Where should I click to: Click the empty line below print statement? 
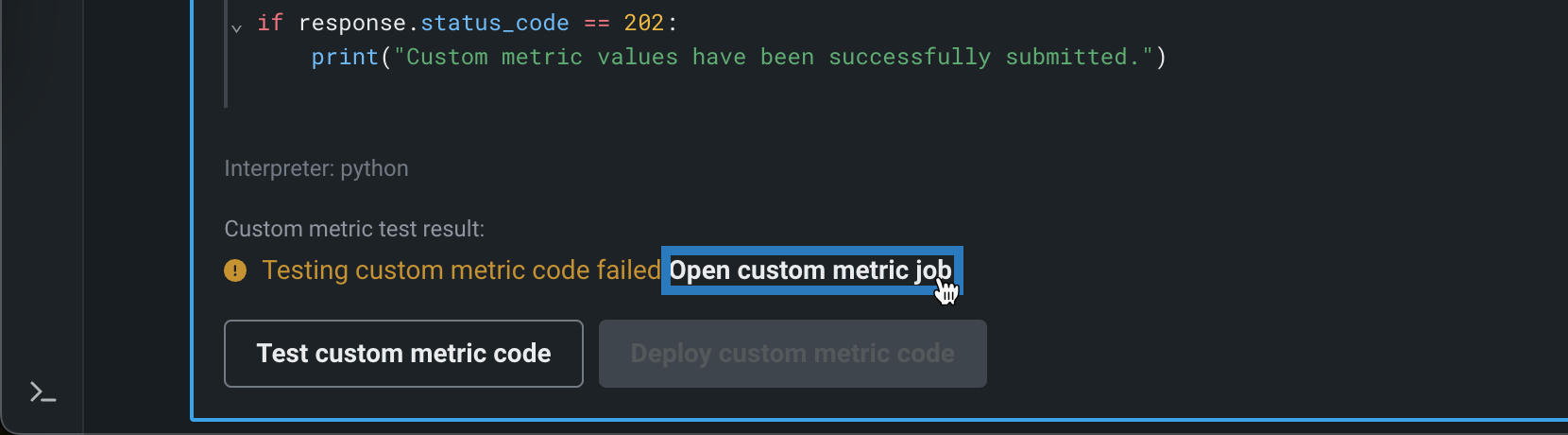[x=567, y=92]
